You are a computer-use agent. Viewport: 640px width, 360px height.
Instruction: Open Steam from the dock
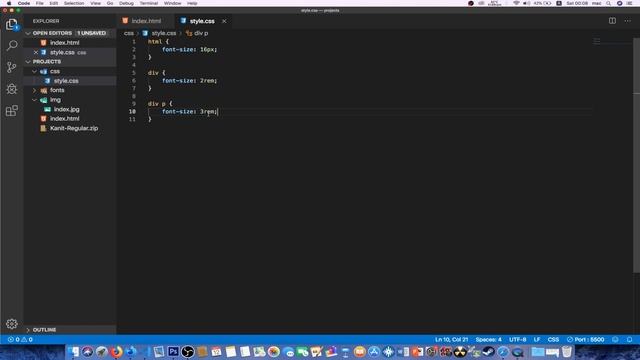(489, 351)
